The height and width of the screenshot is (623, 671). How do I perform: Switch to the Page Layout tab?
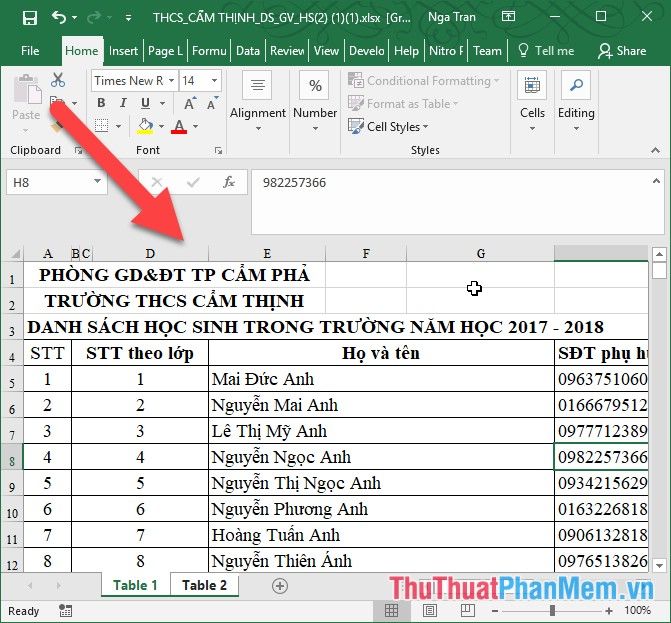coord(165,51)
